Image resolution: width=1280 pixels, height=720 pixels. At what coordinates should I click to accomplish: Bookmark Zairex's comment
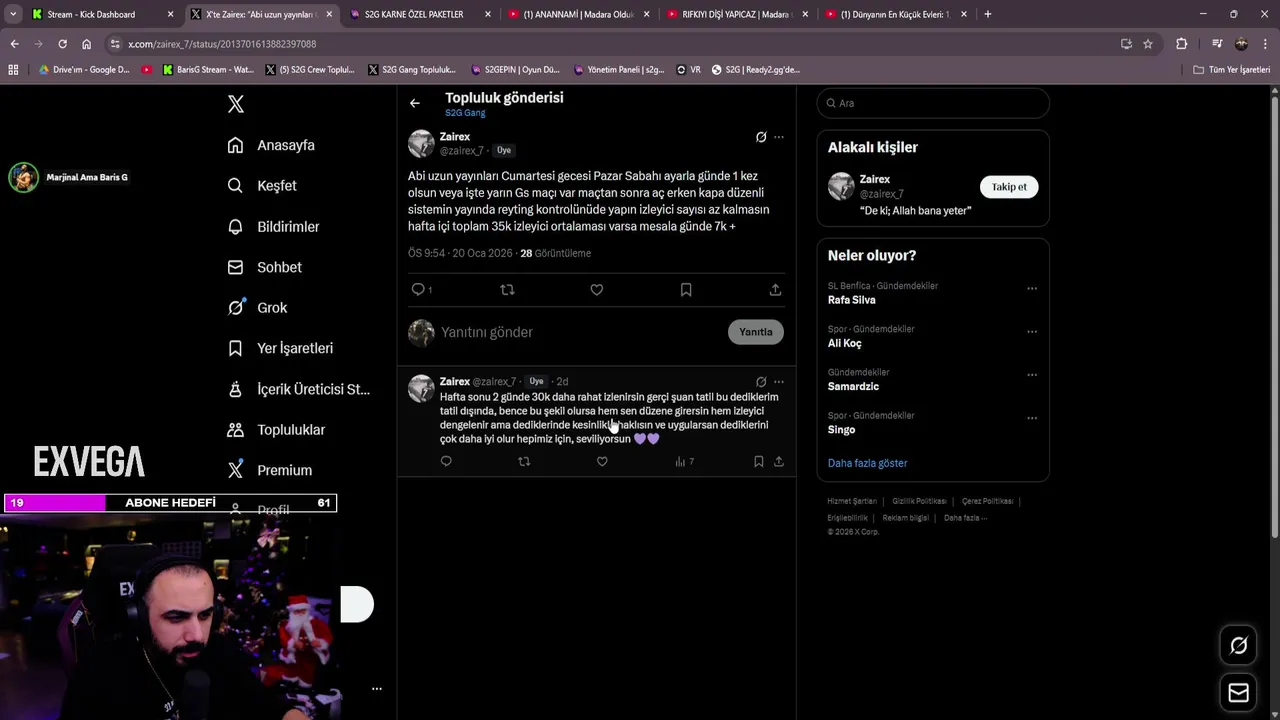[759, 461]
